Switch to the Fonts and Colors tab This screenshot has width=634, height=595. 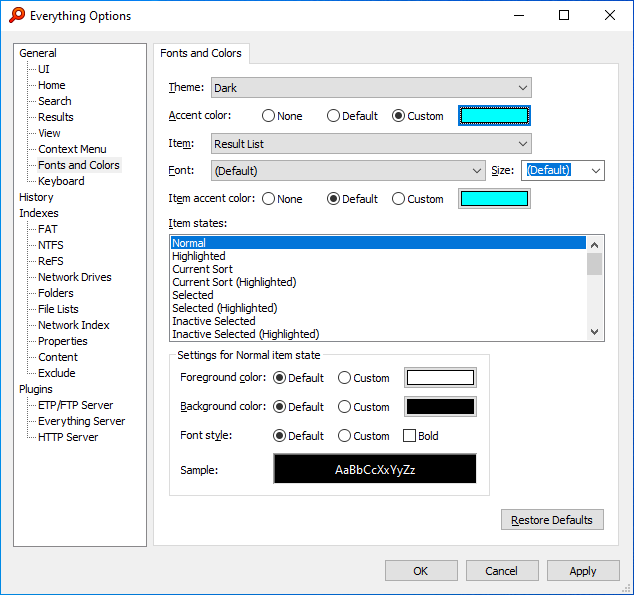click(x=201, y=53)
